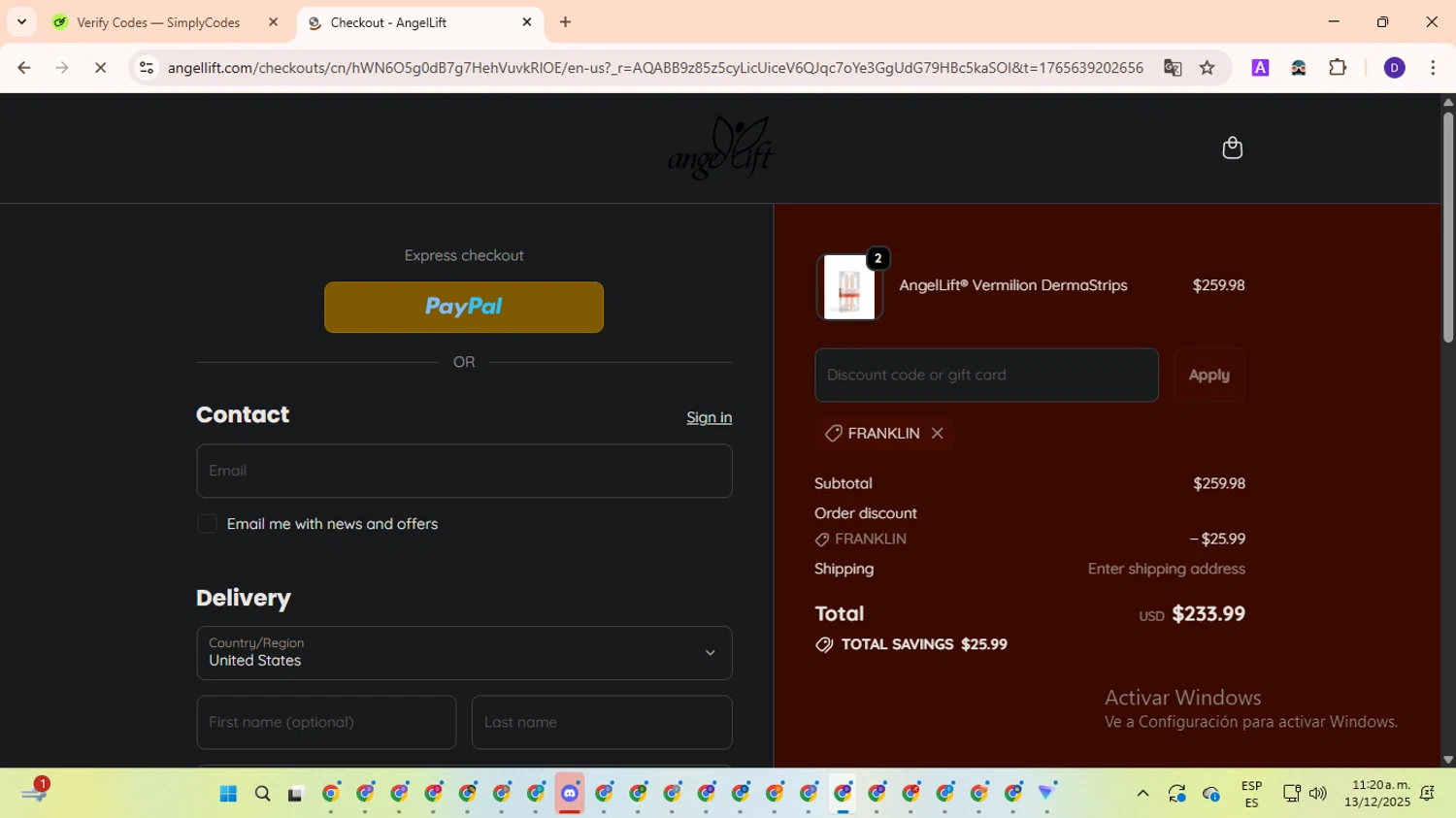Open Task View on the taskbar
1456x818 pixels.
point(295,794)
